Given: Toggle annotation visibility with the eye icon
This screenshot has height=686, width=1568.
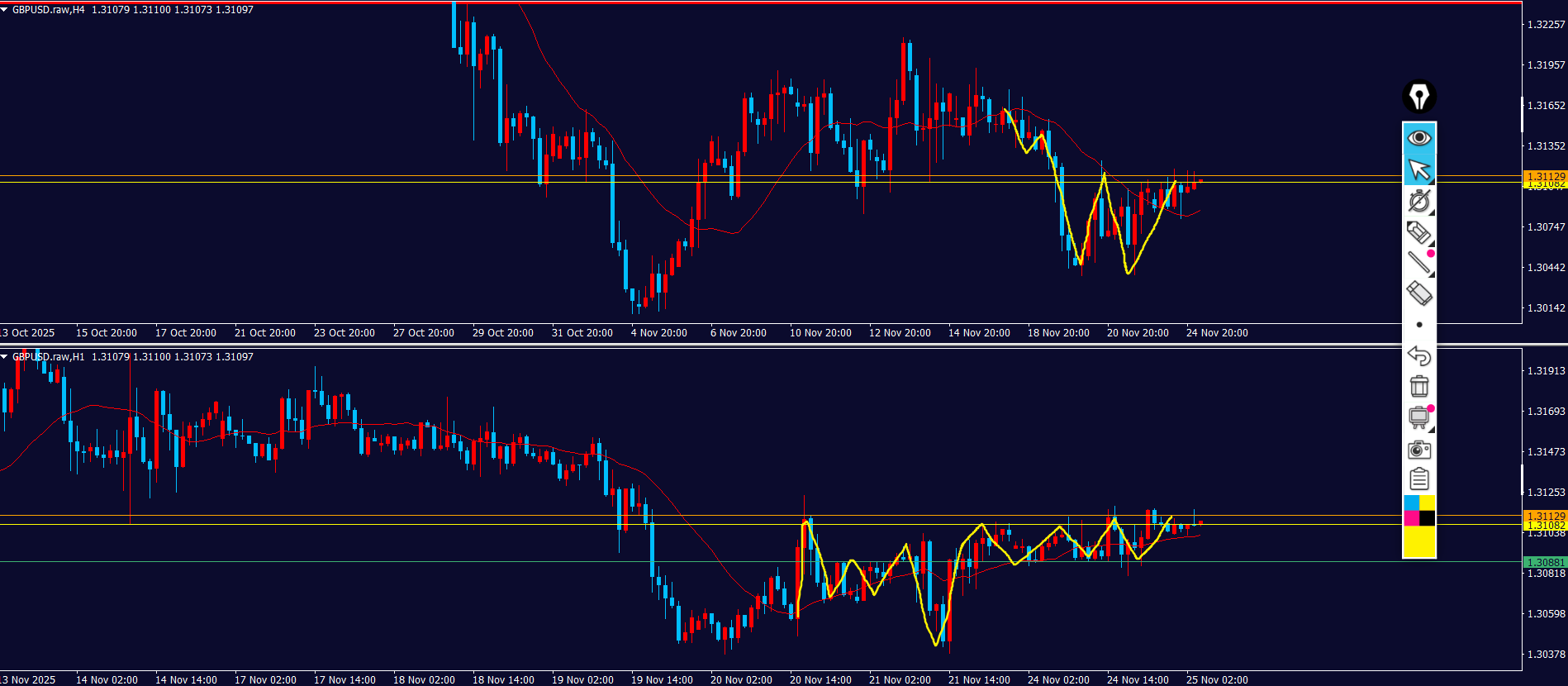Looking at the screenshot, I should coord(1419,137).
